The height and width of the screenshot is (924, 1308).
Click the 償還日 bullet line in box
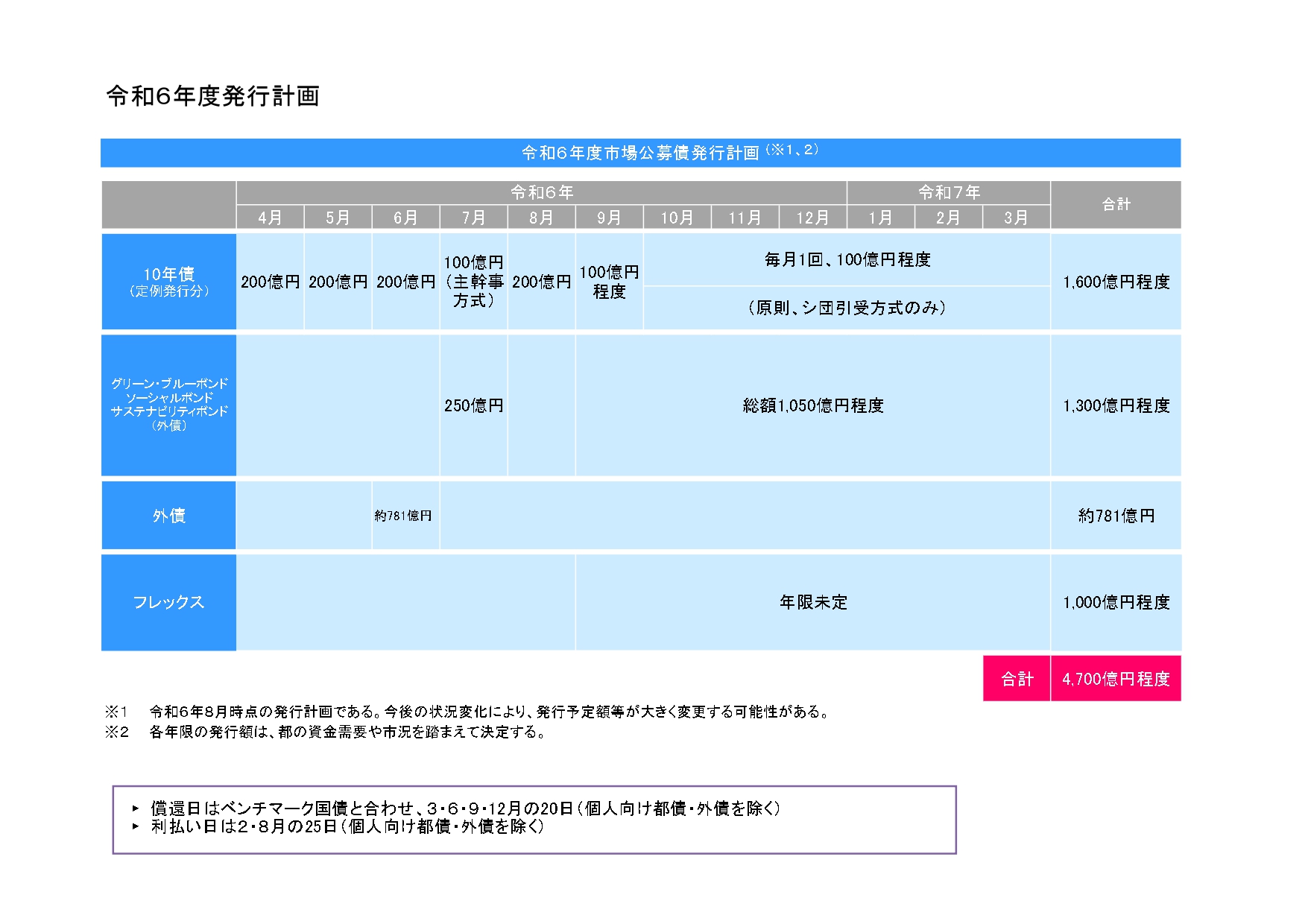pos(455,808)
